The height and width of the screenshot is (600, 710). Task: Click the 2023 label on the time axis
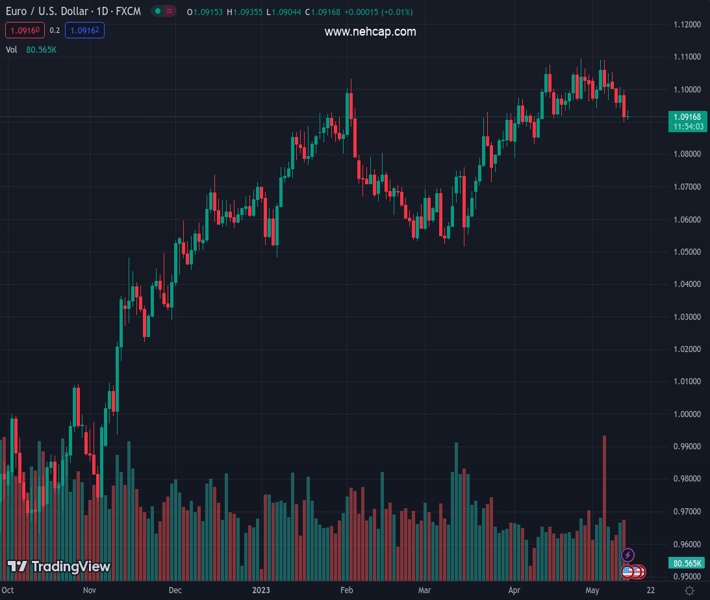coord(262,591)
